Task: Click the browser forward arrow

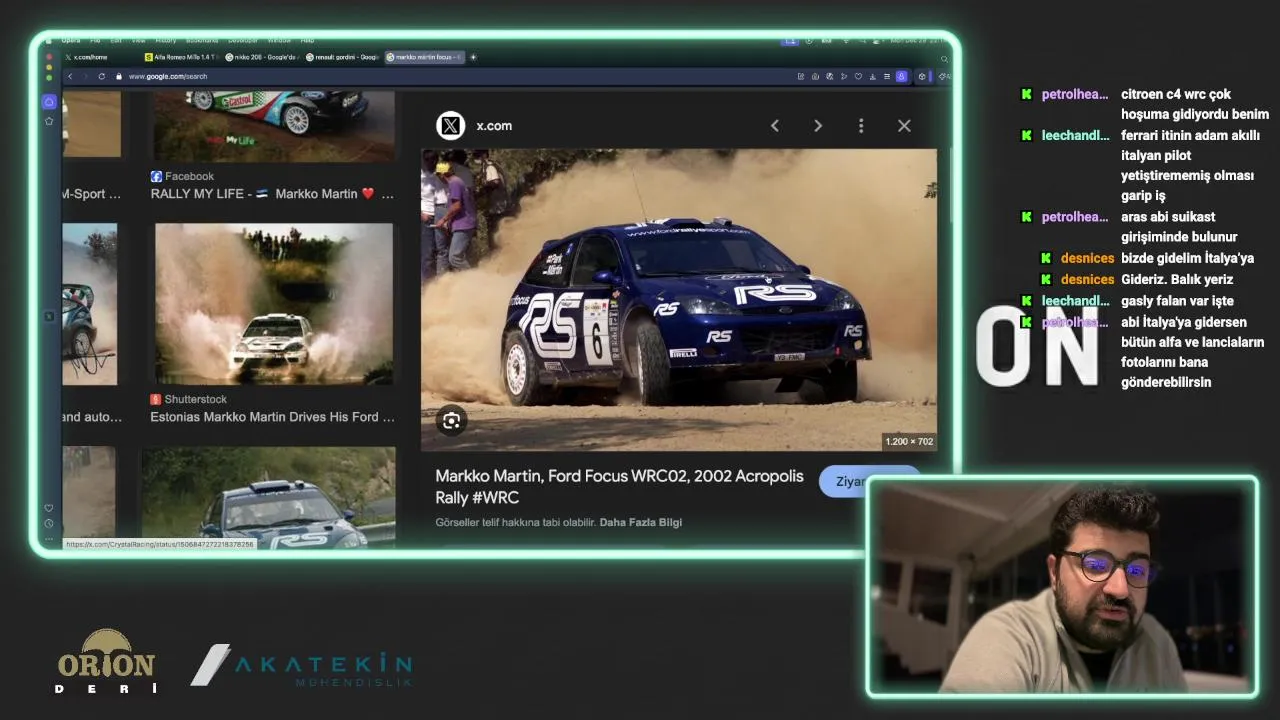Action: (x=85, y=76)
